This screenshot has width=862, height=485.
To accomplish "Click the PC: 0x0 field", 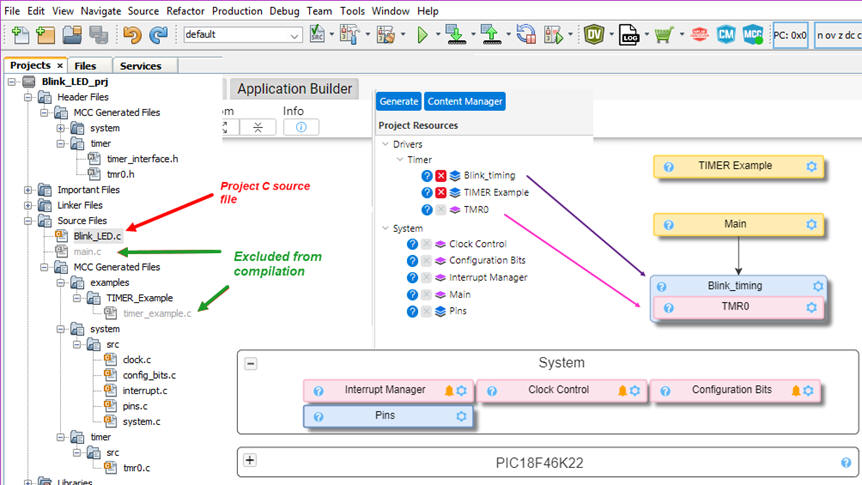I will (x=790, y=35).
